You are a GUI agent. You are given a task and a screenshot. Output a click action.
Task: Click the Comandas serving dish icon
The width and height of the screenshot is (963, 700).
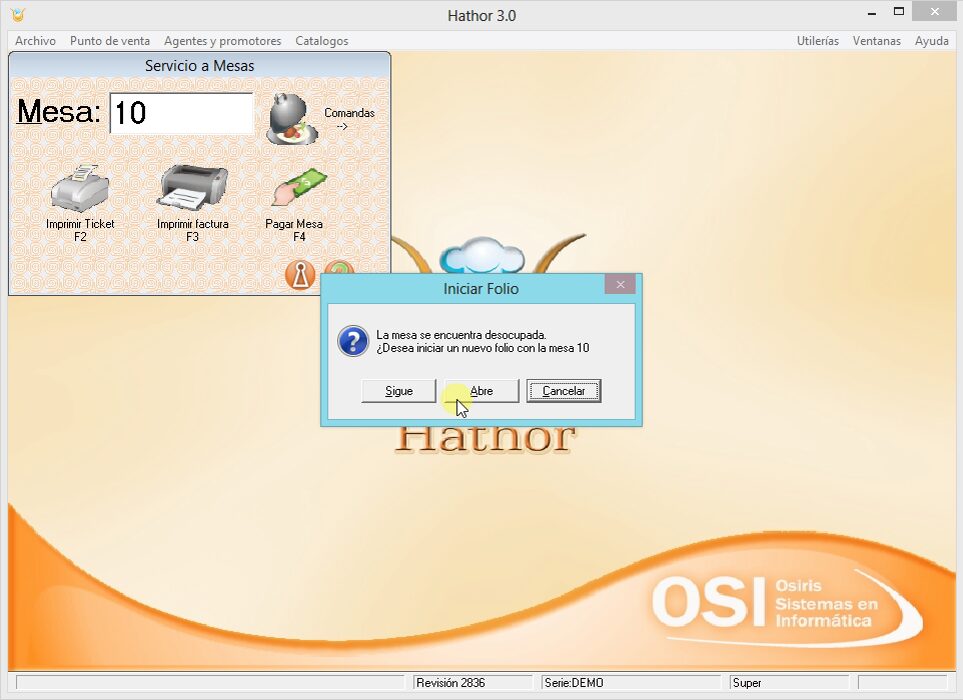click(293, 119)
